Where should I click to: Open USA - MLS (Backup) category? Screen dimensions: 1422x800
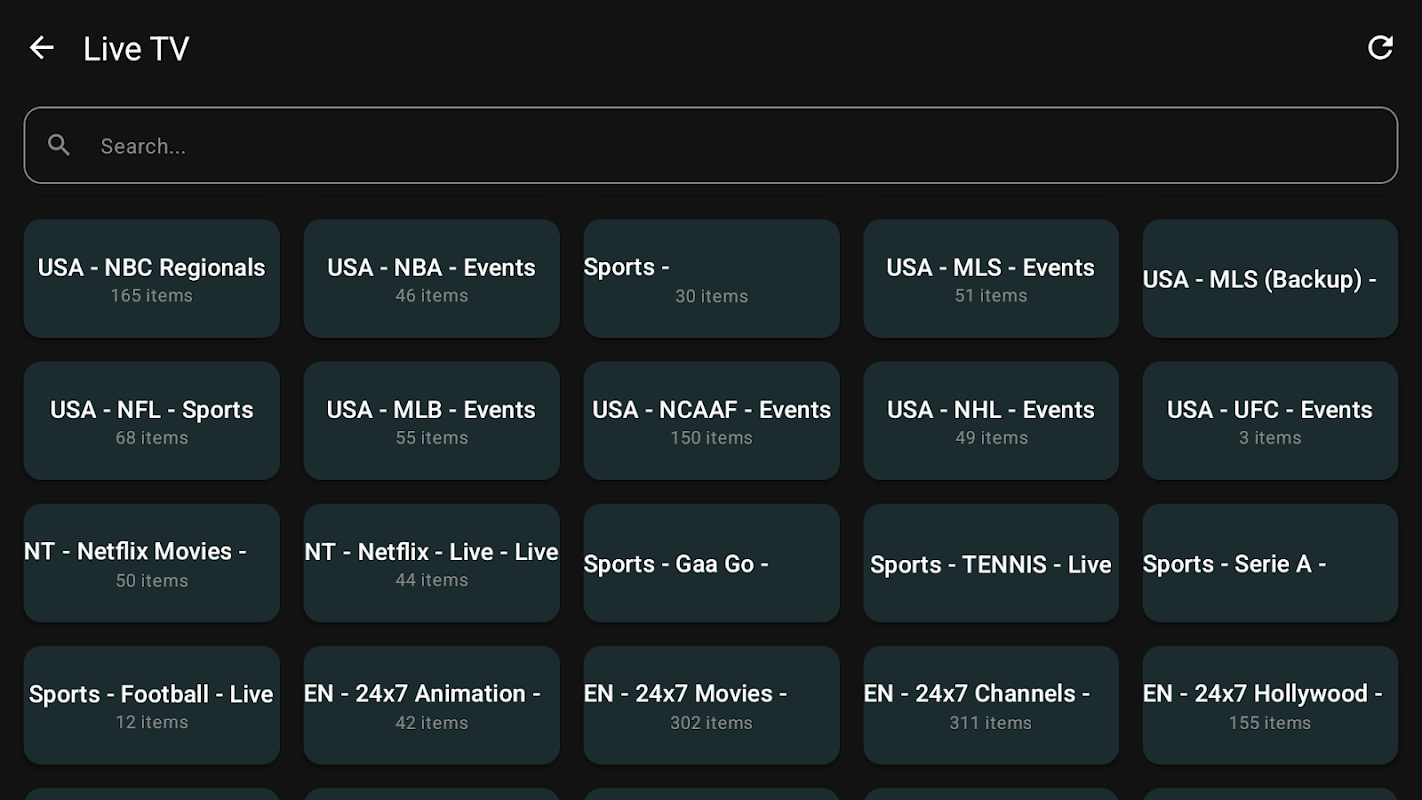(x=1270, y=279)
